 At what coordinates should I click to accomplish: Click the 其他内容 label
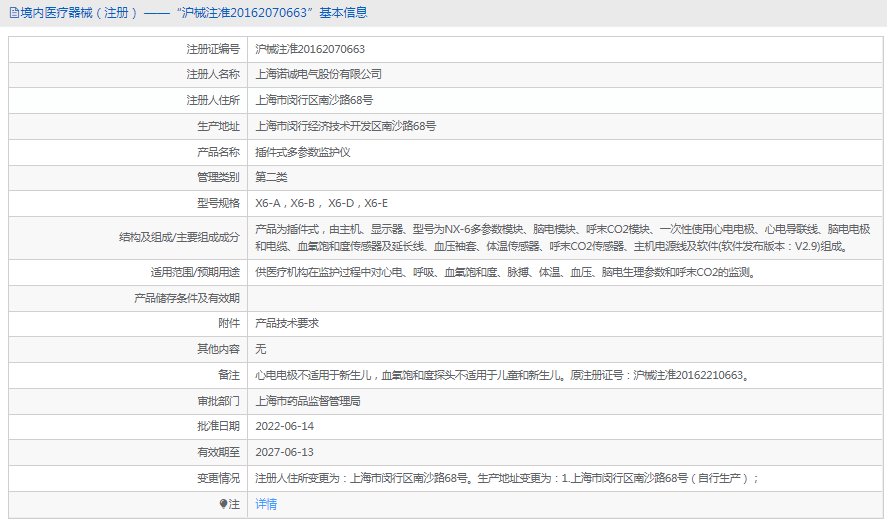218,349
